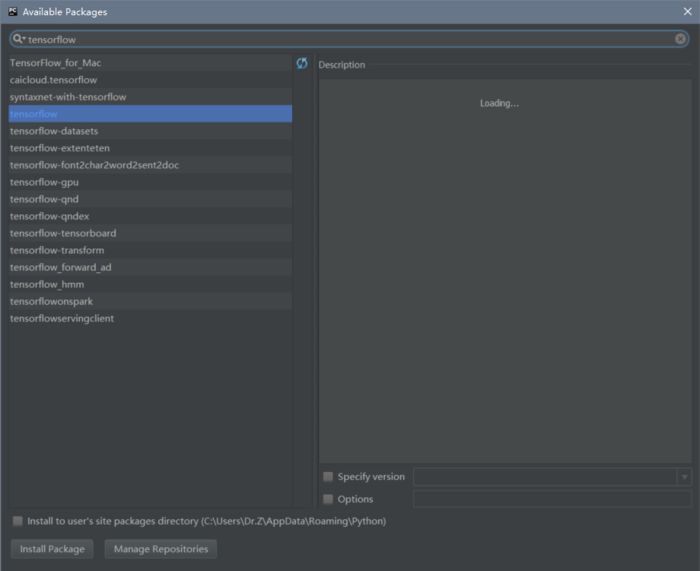Click the Install Package button
This screenshot has width=700, height=571.
(x=52, y=549)
